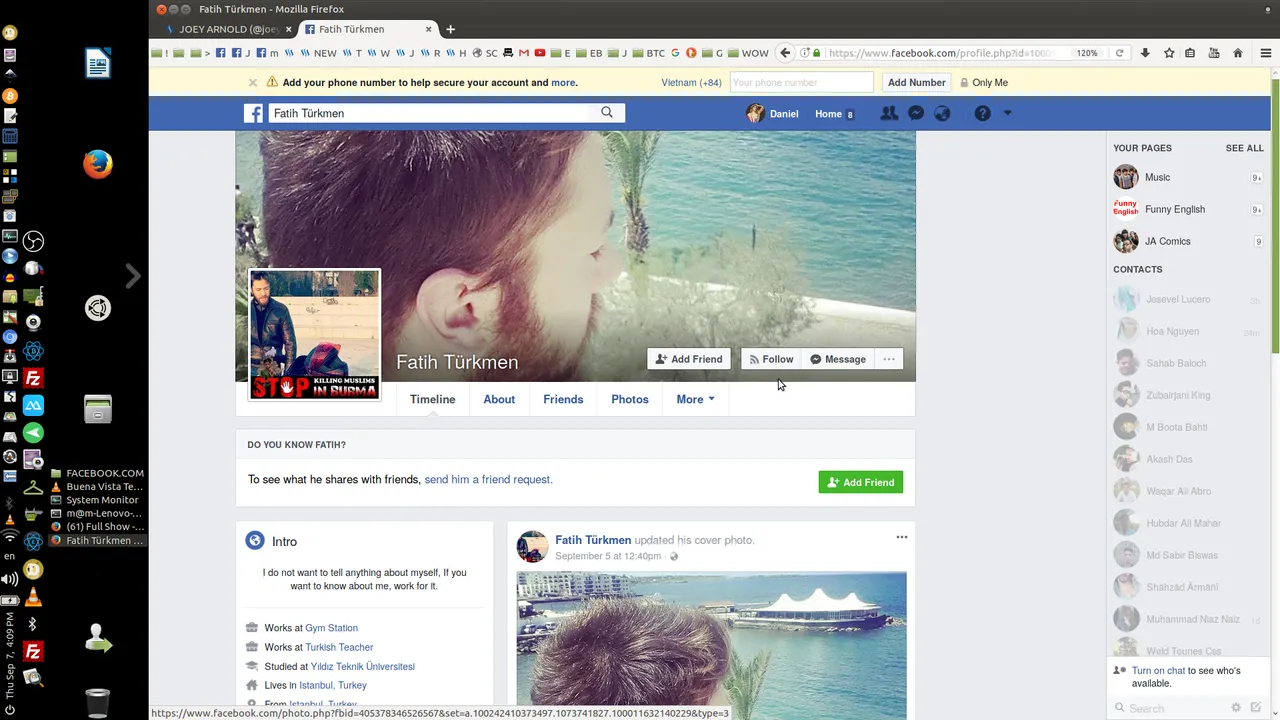Click the post author's avatar thumbnail
Image resolution: width=1280 pixels, height=720 pixels.
pyautogui.click(x=532, y=547)
